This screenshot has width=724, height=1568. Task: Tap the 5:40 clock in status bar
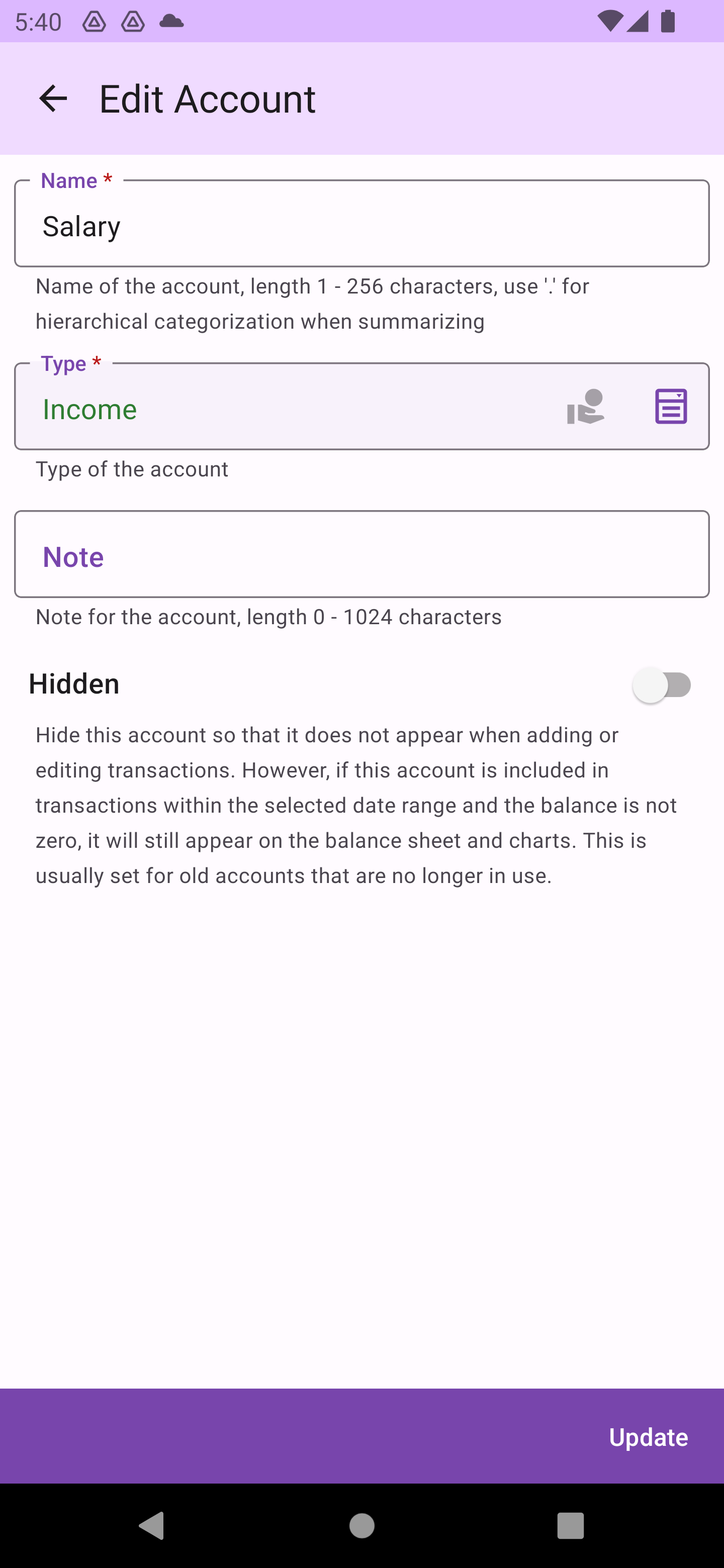38,22
